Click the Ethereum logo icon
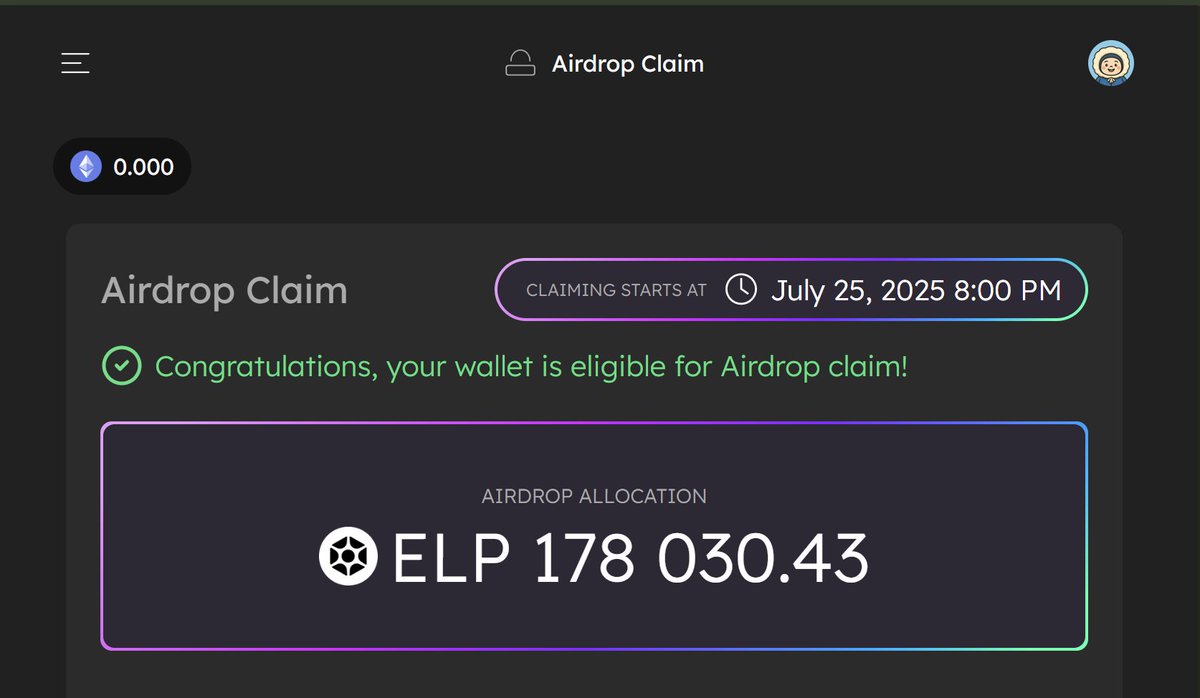This screenshot has width=1200, height=698. [86, 167]
